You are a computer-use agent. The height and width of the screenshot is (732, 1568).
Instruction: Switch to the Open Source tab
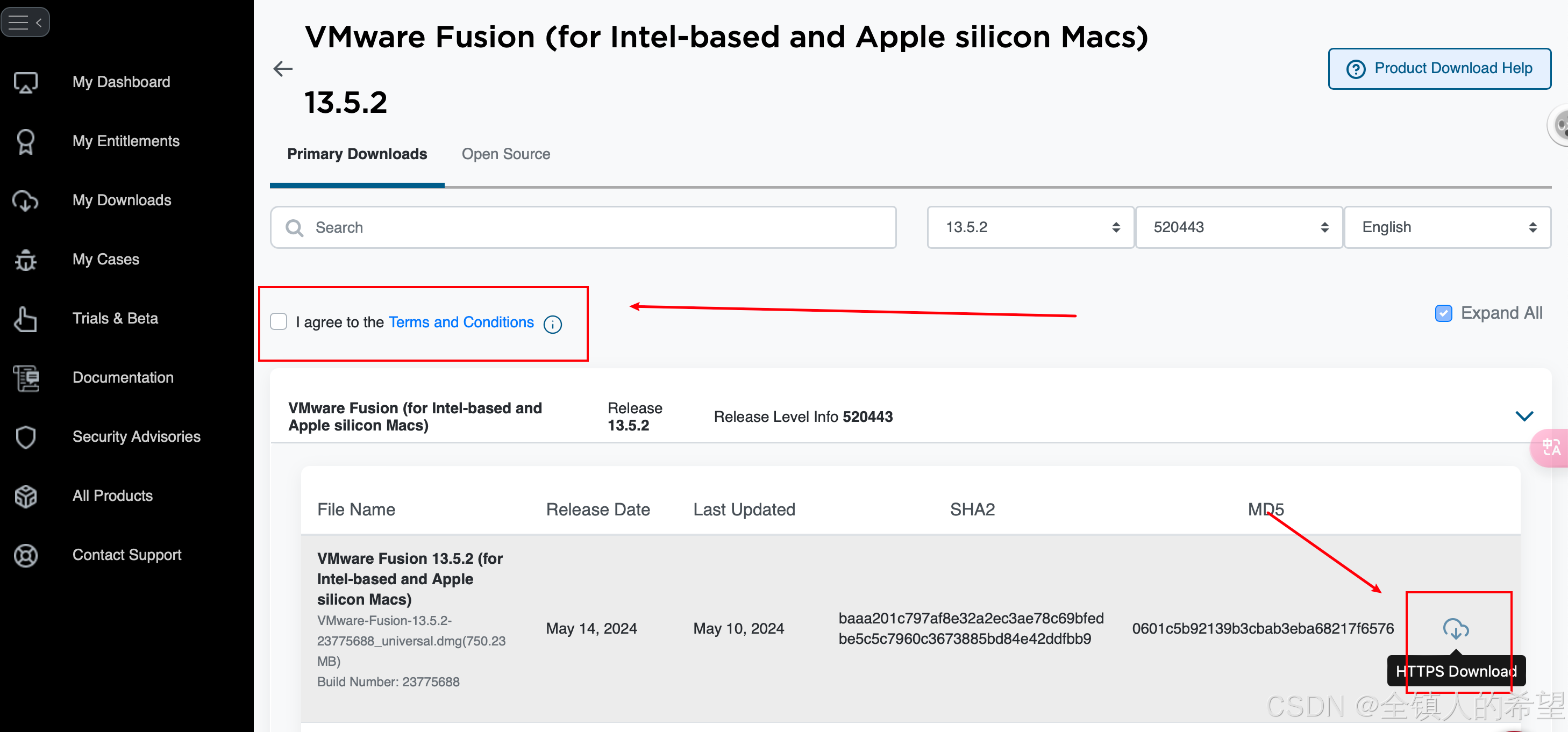pos(506,154)
